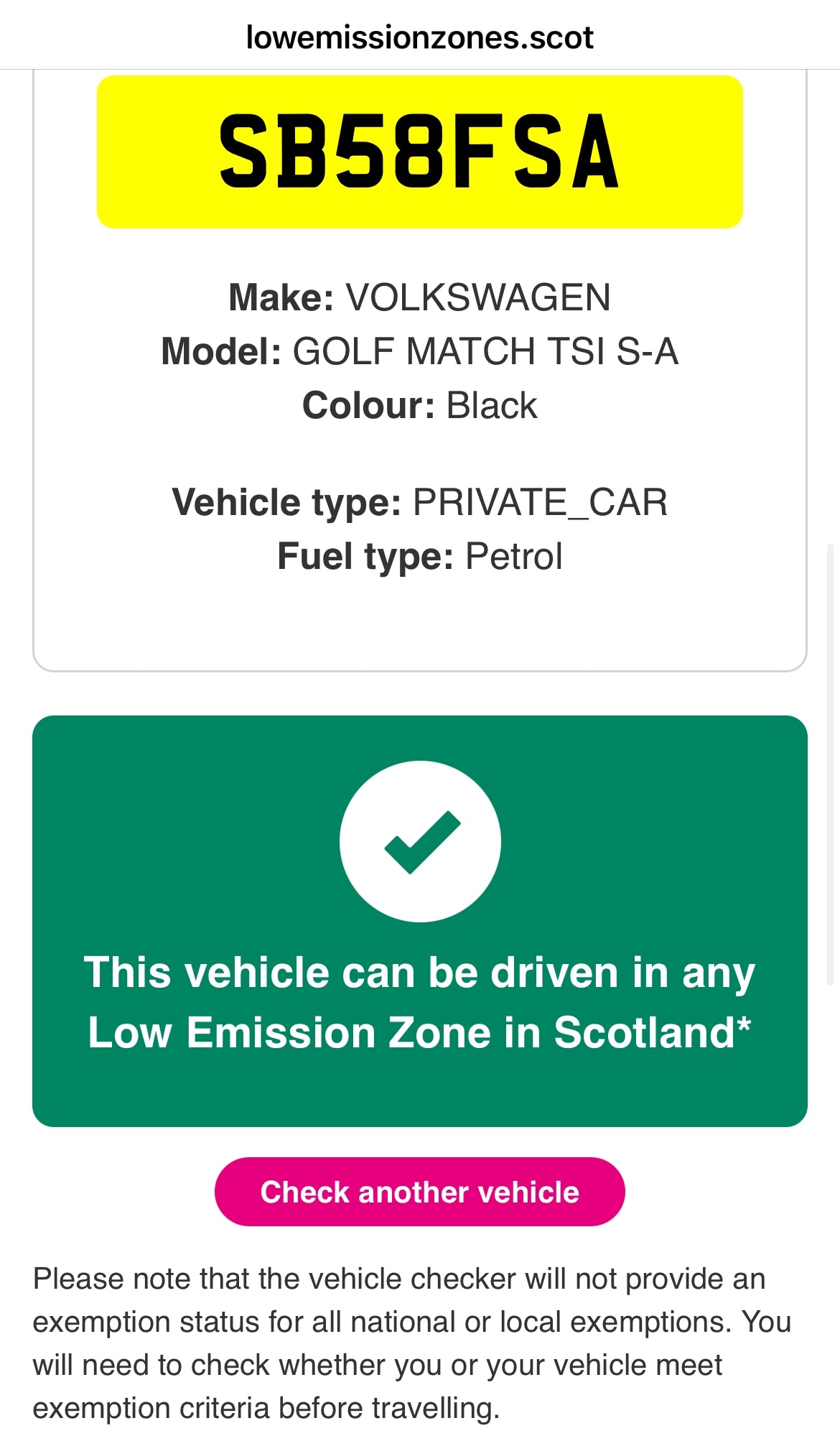This screenshot has width=840, height=1441.
Task: Click the green checkmark icon
Action: point(420,841)
